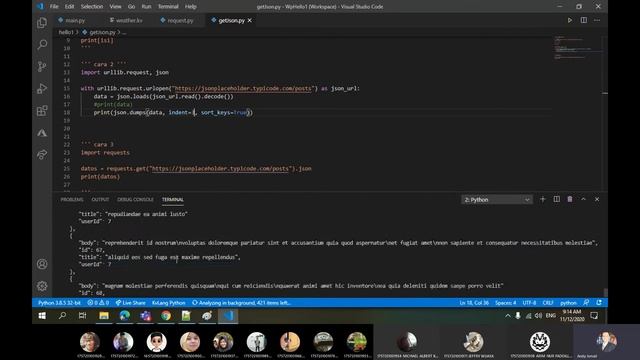
Task: Split the terminal panel
Action: [556, 199]
